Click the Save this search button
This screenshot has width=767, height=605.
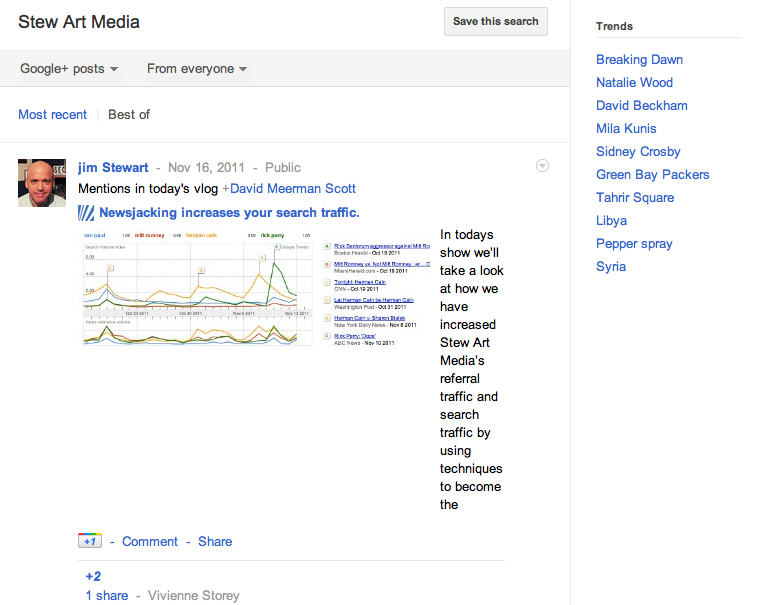[x=496, y=22]
